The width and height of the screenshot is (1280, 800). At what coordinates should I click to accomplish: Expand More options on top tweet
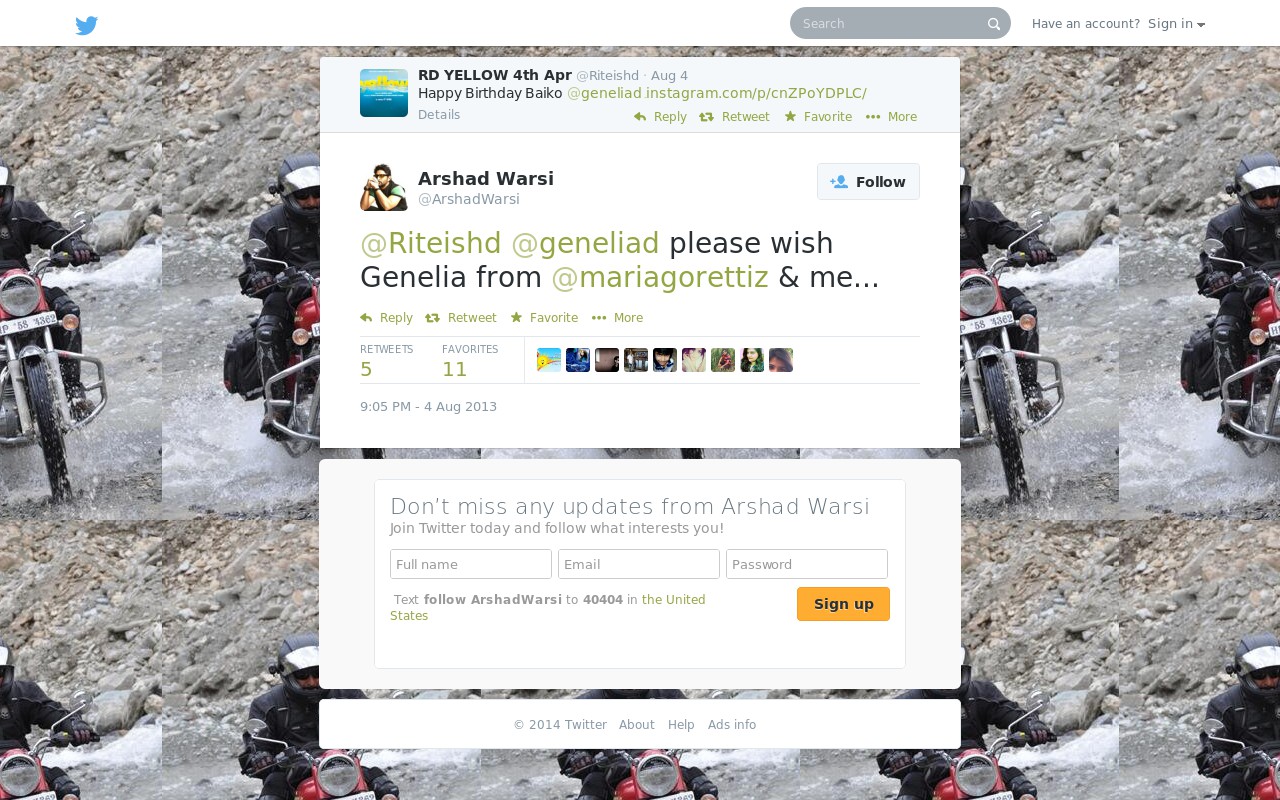pos(891,117)
